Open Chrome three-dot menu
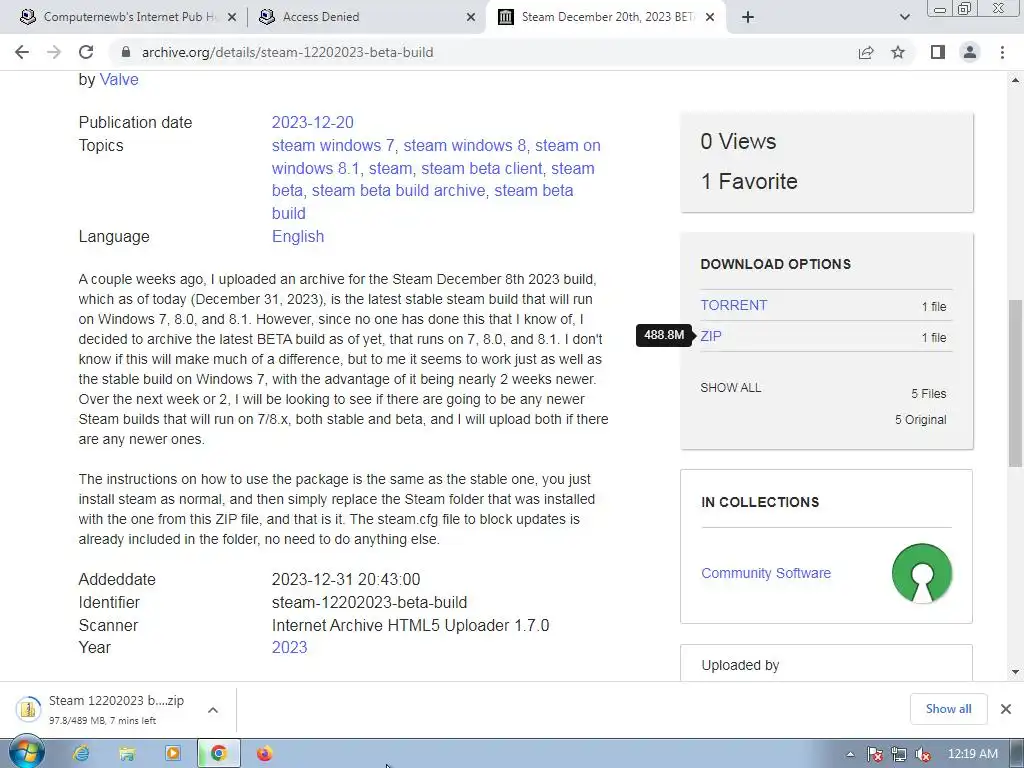 1002,52
